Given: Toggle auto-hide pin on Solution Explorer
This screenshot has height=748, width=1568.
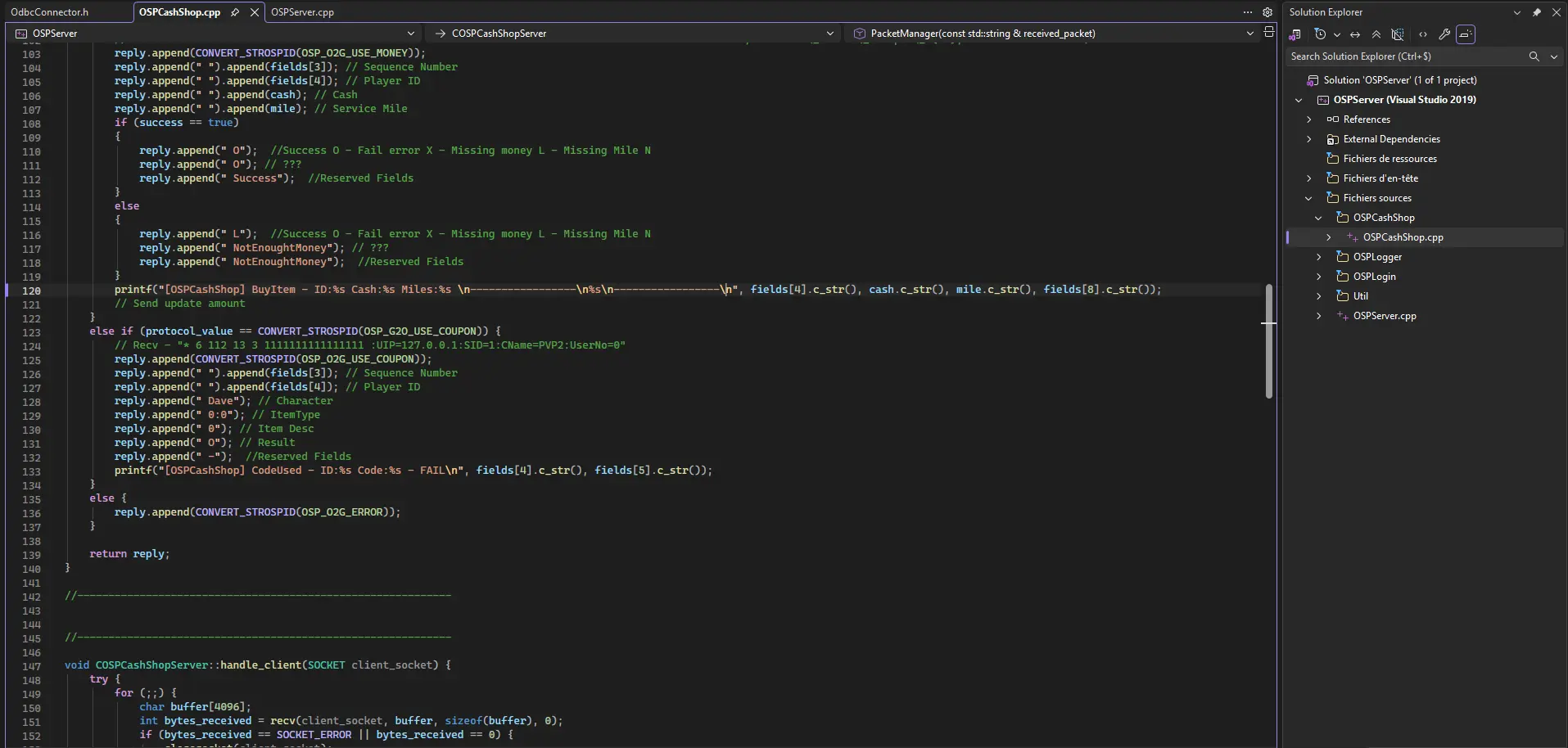Looking at the screenshot, I should click(1537, 12).
